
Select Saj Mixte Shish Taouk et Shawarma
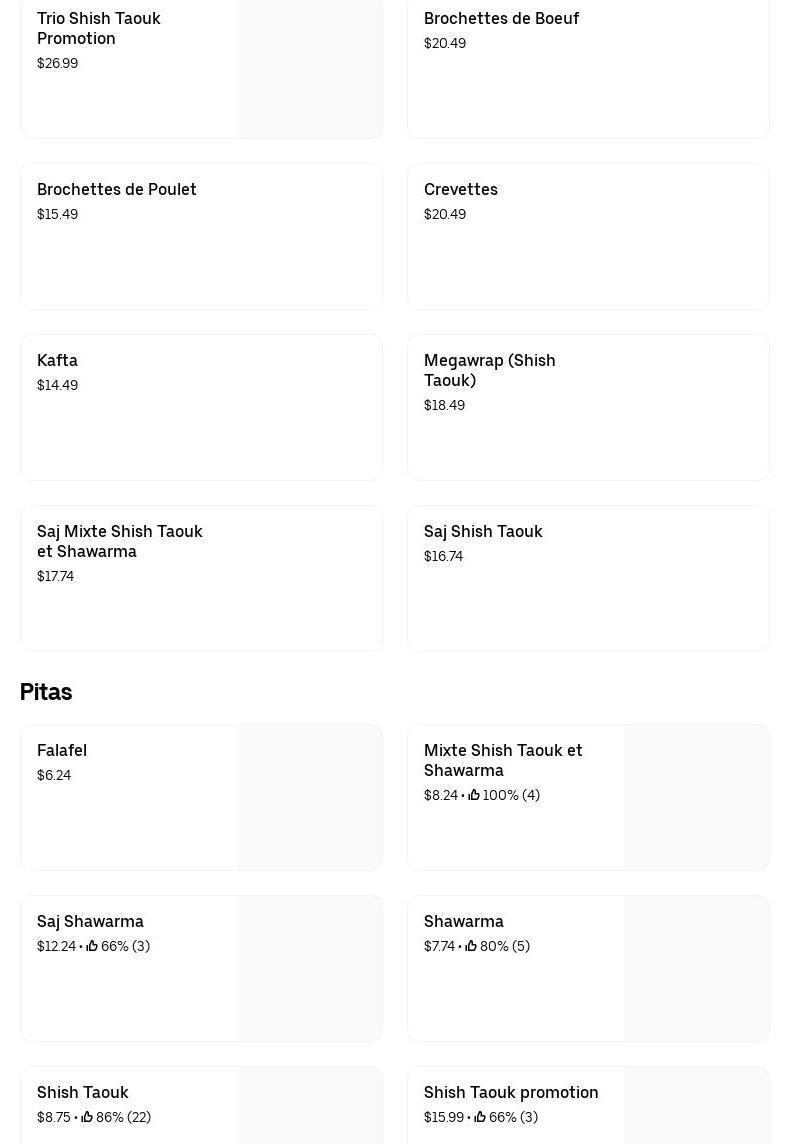(x=120, y=541)
